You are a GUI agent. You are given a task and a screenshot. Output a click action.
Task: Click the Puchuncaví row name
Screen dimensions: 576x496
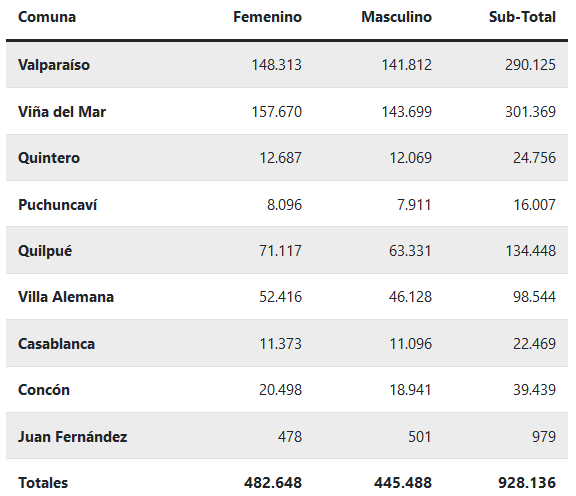57,205
